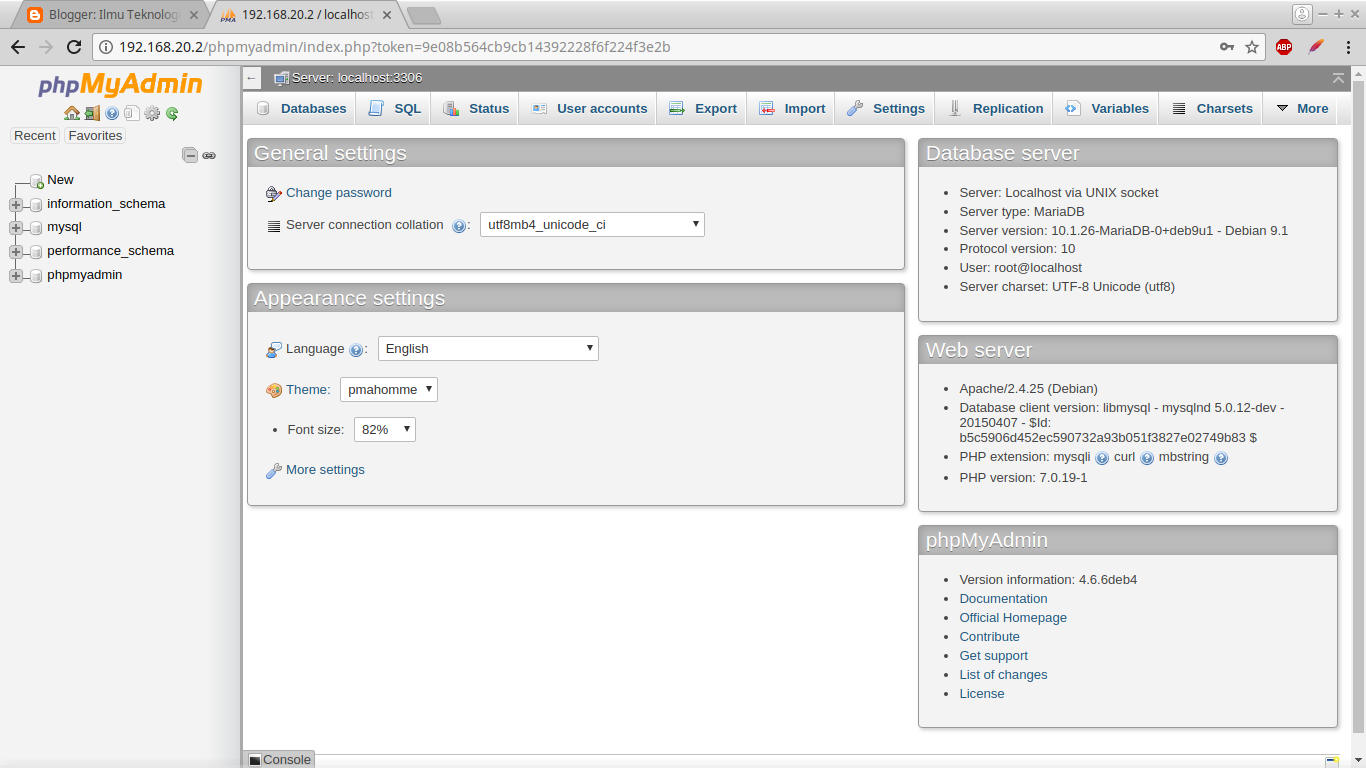Switch to the SQL tab
Viewport: 1366px width, 768px height.
[394, 109]
